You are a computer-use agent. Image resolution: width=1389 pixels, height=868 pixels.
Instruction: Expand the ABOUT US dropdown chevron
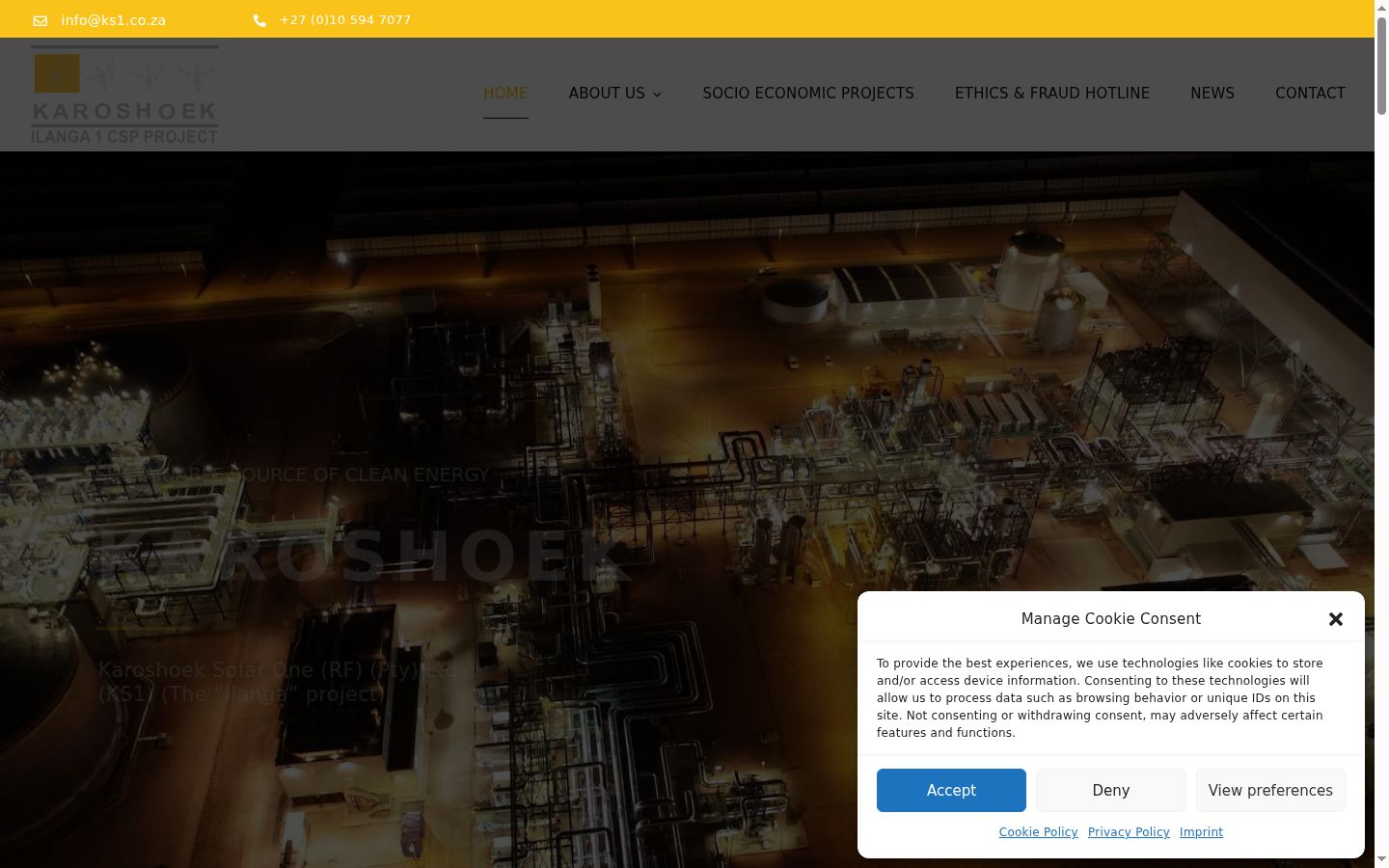pyautogui.click(x=657, y=95)
